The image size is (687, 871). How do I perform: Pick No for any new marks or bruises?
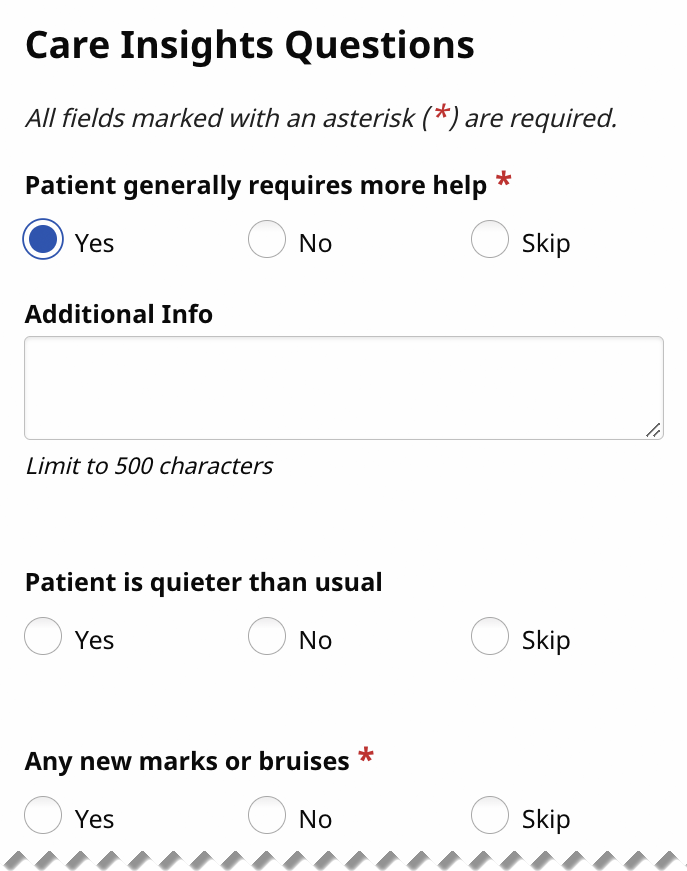(267, 817)
